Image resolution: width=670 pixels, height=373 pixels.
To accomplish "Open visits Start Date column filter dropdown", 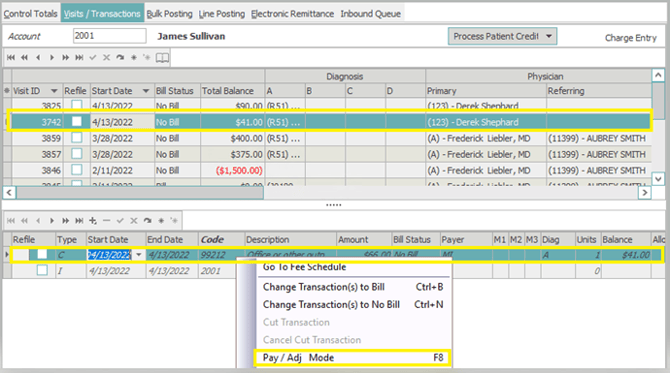I will tap(146, 91).
